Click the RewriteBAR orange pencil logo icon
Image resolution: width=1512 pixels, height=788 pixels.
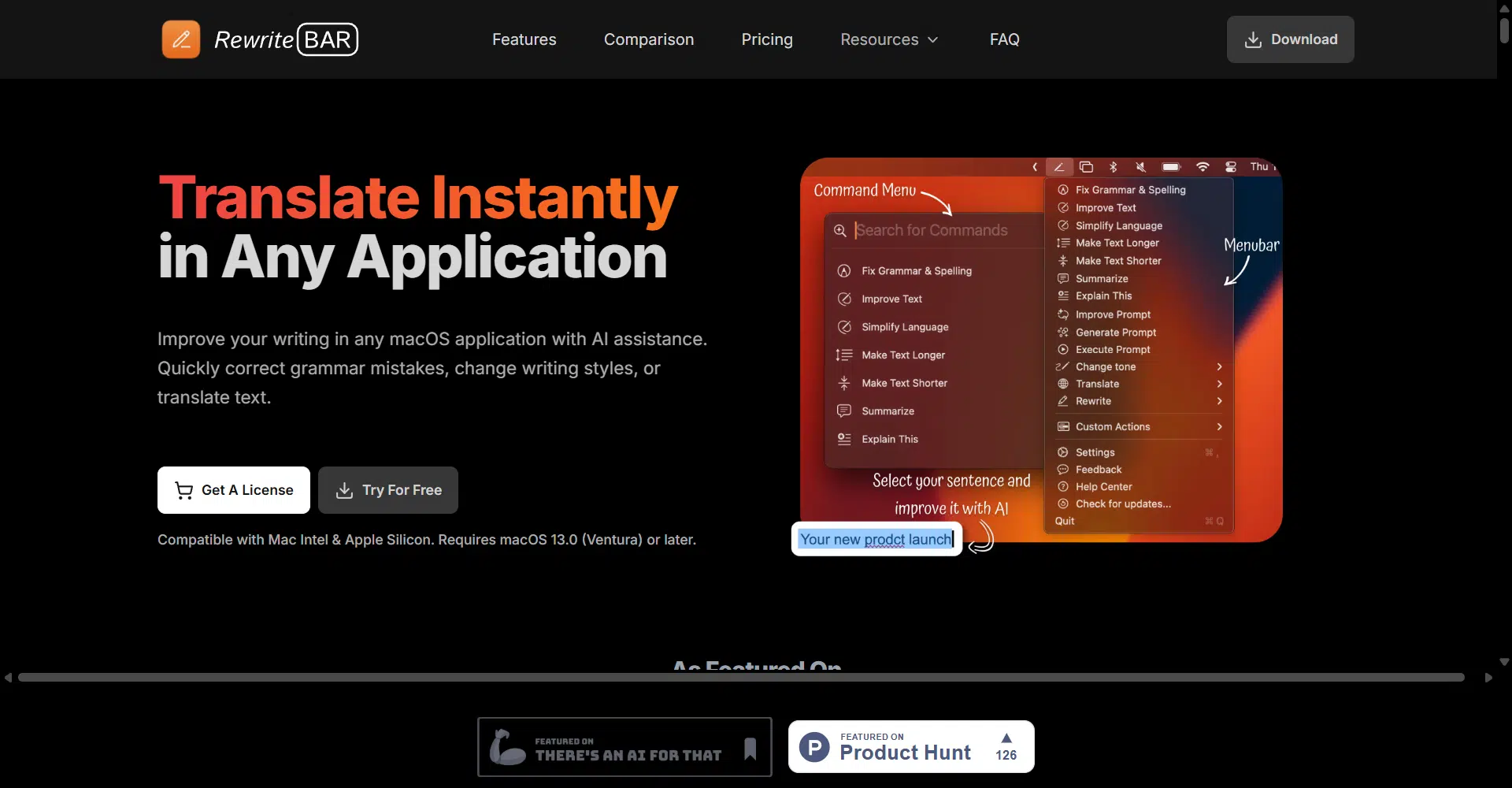coord(181,39)
